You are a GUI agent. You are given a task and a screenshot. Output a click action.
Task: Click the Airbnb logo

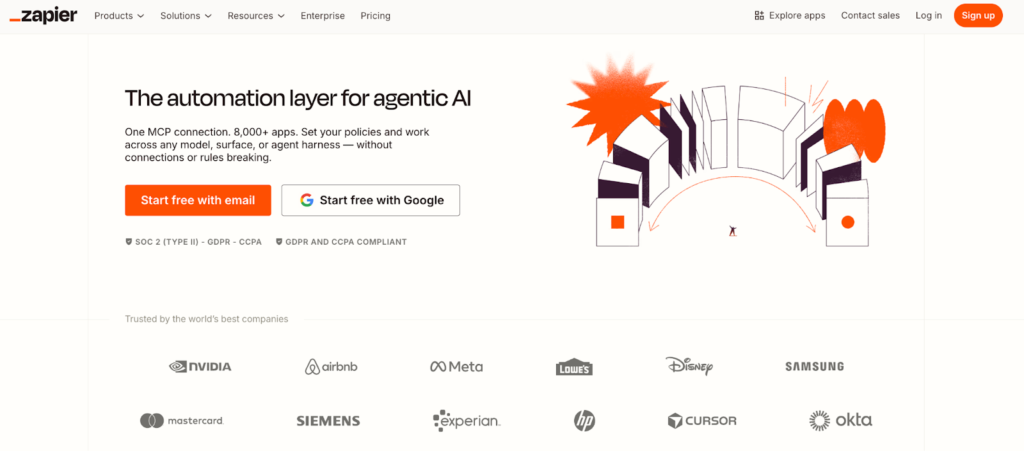click(331, 367)
